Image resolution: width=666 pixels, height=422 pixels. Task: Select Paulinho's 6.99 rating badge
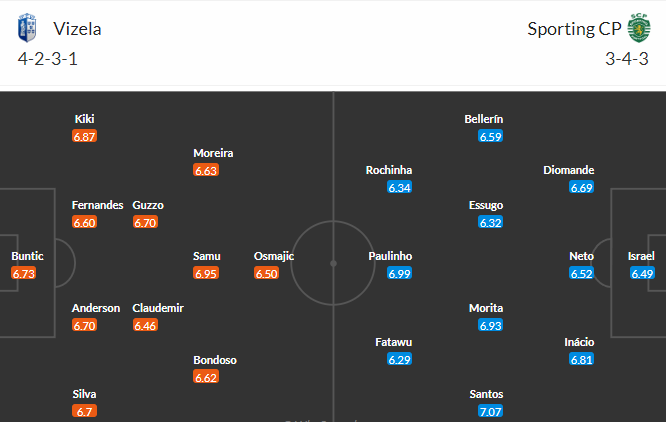(400, 273)
